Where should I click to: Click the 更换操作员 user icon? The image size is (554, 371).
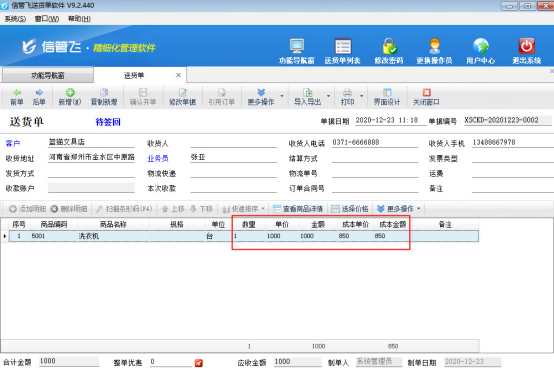[434, 46]
